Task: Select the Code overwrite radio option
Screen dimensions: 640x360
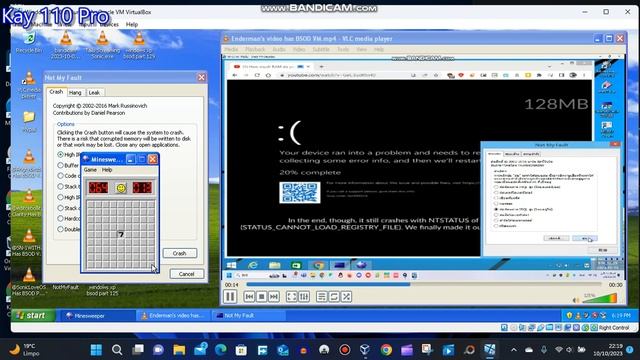Action: coord(60,176)
